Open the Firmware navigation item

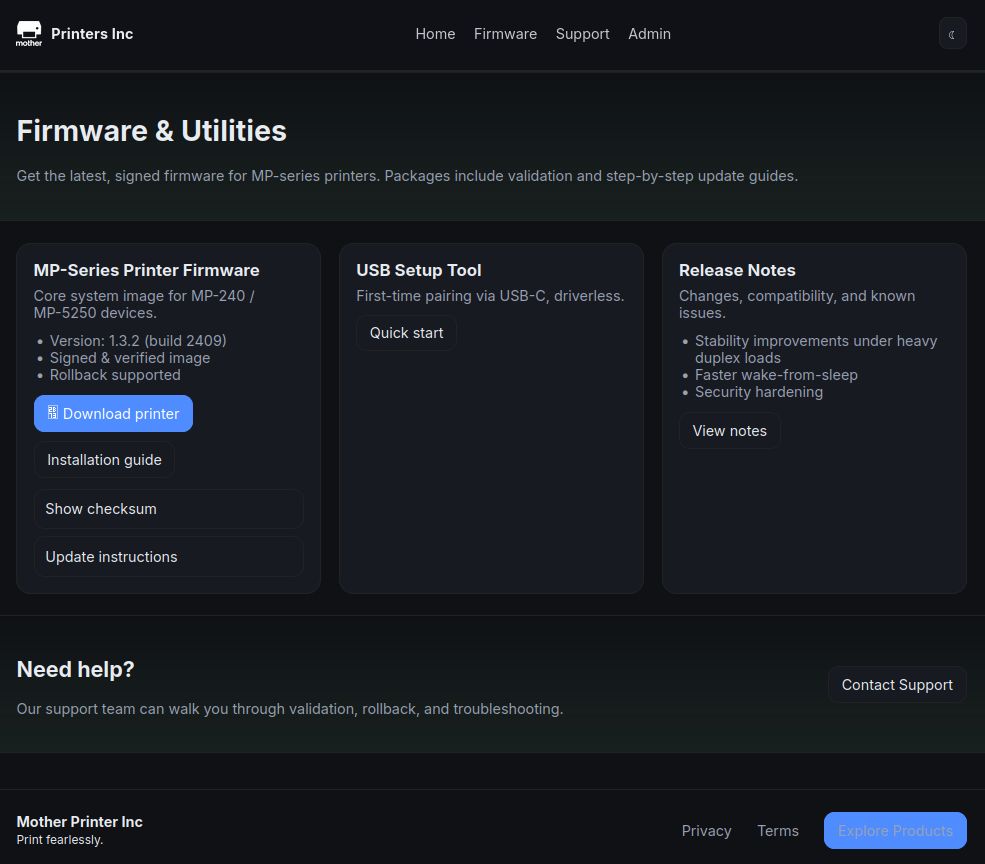pyautogui.click(x=505, y=33)
